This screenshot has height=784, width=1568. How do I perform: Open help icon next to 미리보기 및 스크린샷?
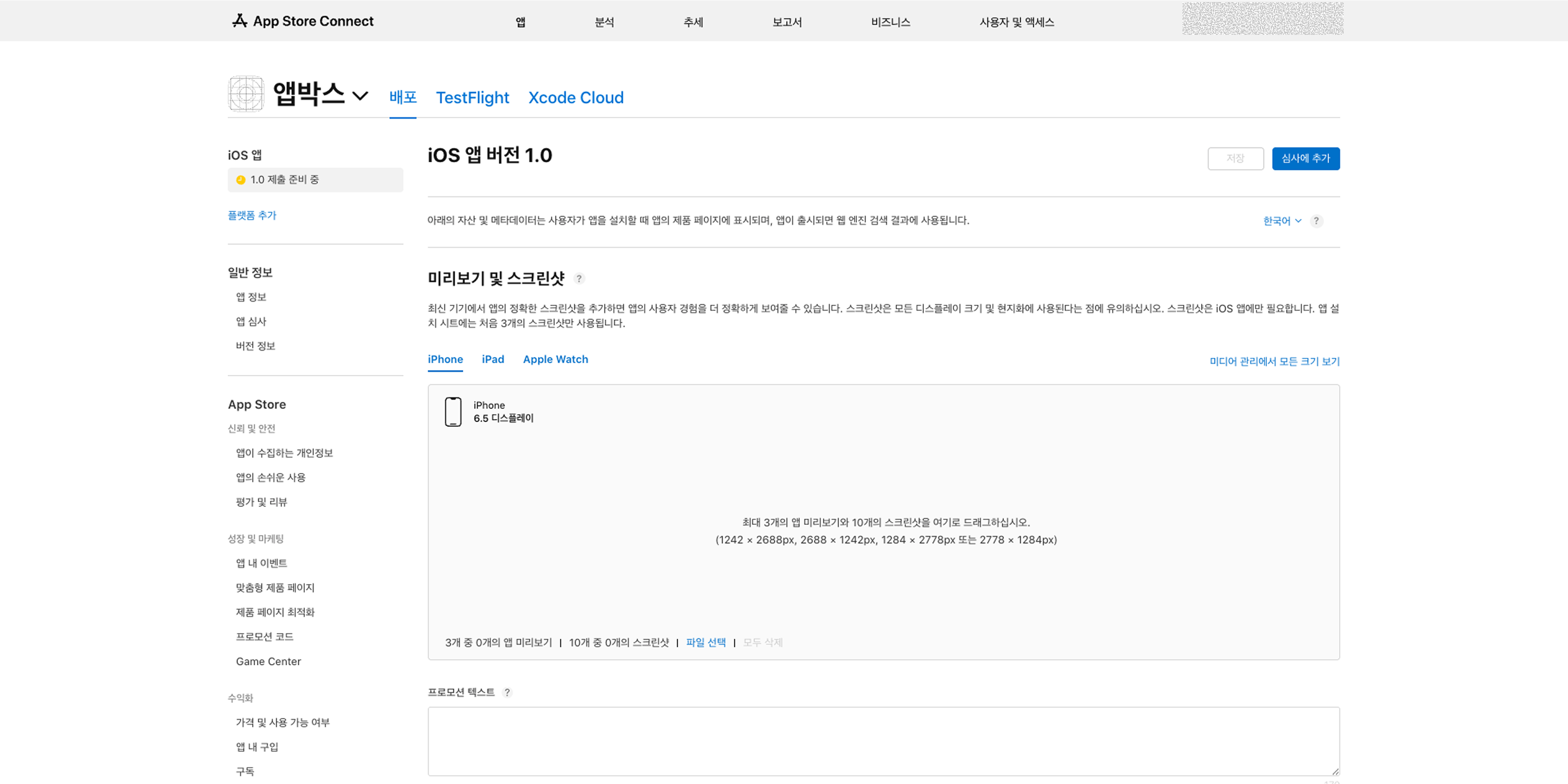pos(579,279)
